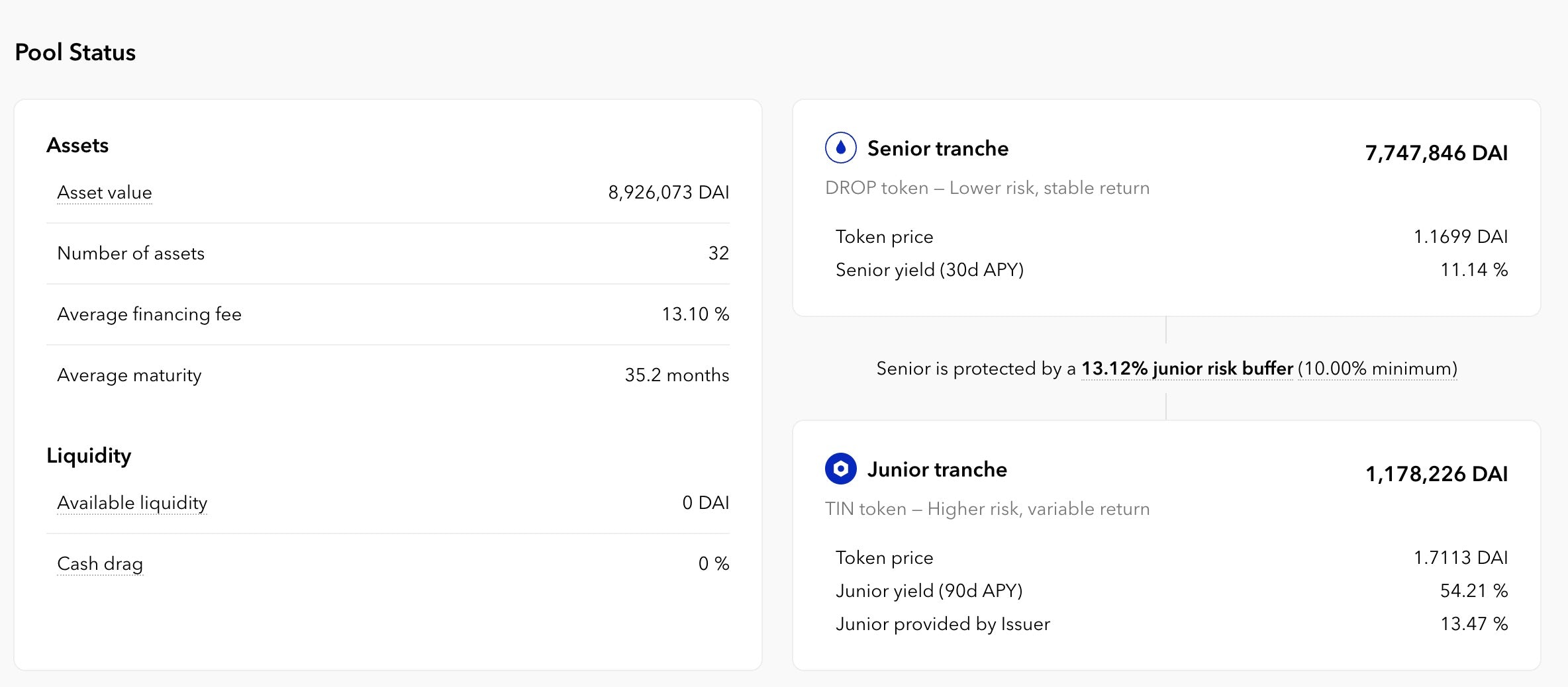Click the Junior yield (90d APY) label
Image resolution: width=1568 pixels, height=687 pixels.
928,591
